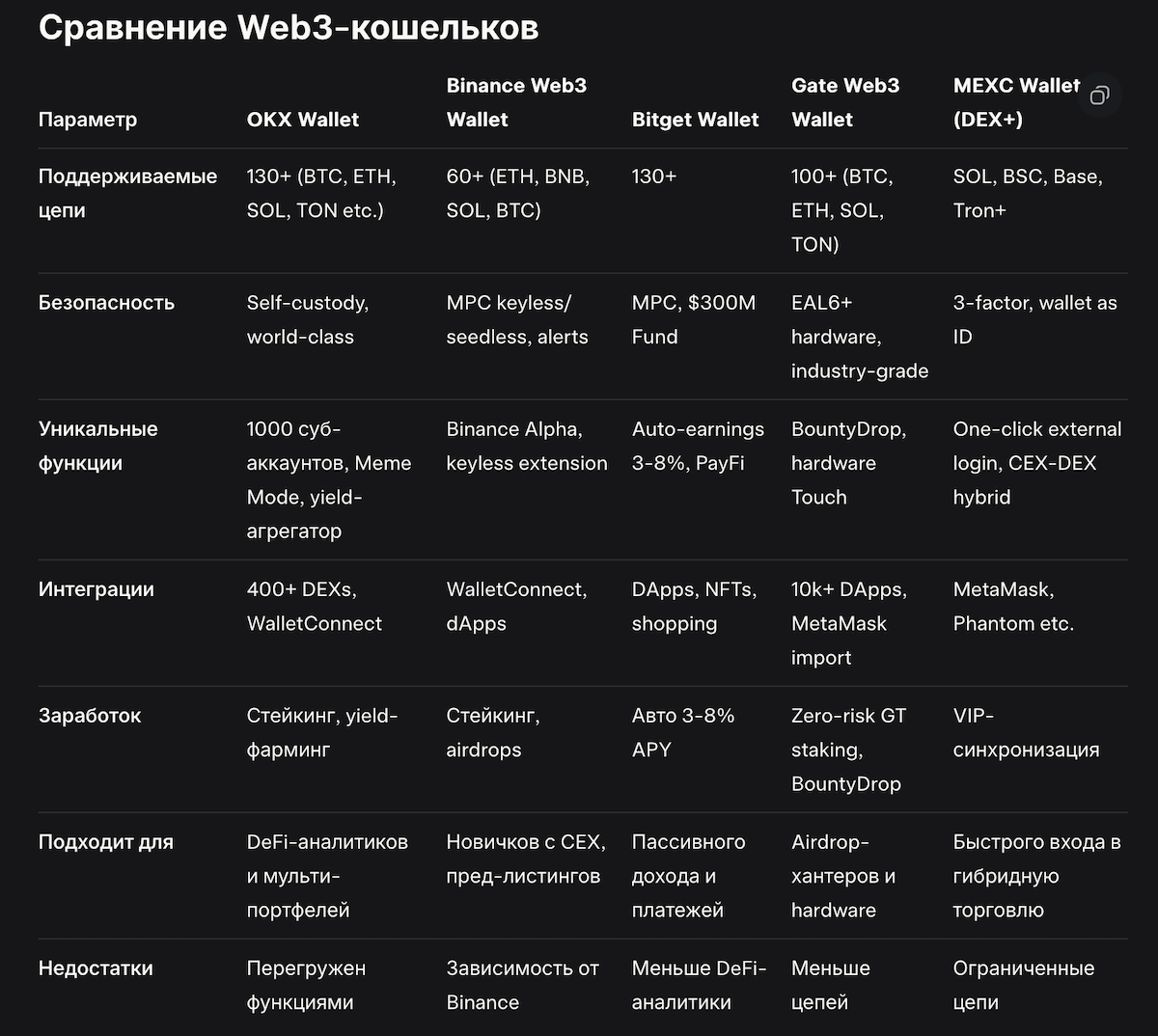Image resolution: width=1158 pixels, height=1036 pixels.
Task: Click the 'DeFi-аналитиков и мульти-портфелей' cell
Action: point(328,876)
